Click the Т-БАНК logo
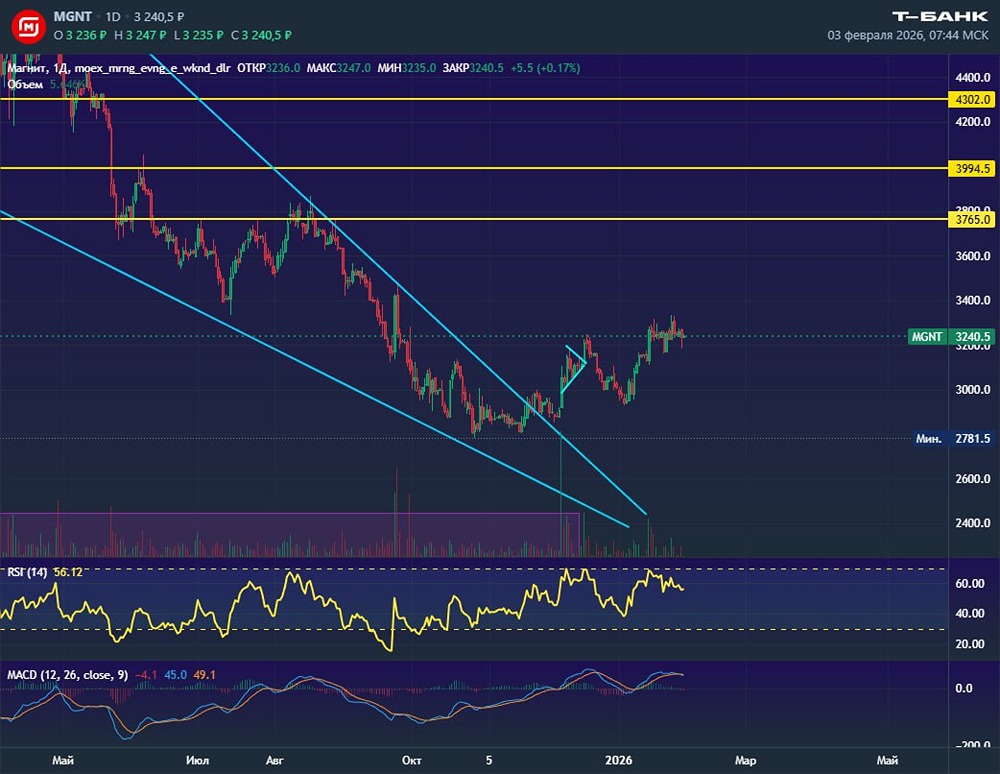This screenshot has width=1000, height=774. [940, 16]
